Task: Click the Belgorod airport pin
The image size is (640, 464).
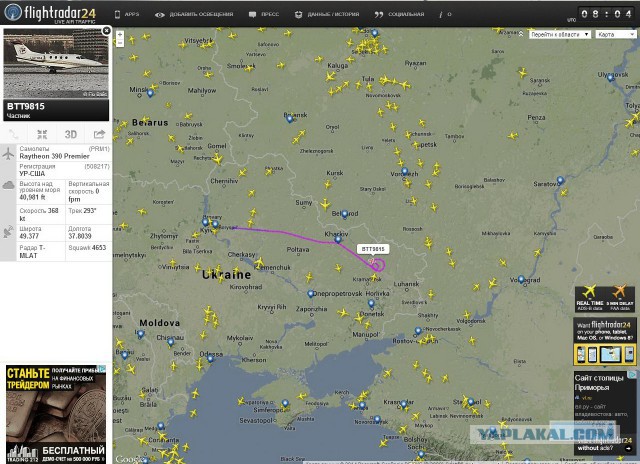Action: (x=344, y=213)
